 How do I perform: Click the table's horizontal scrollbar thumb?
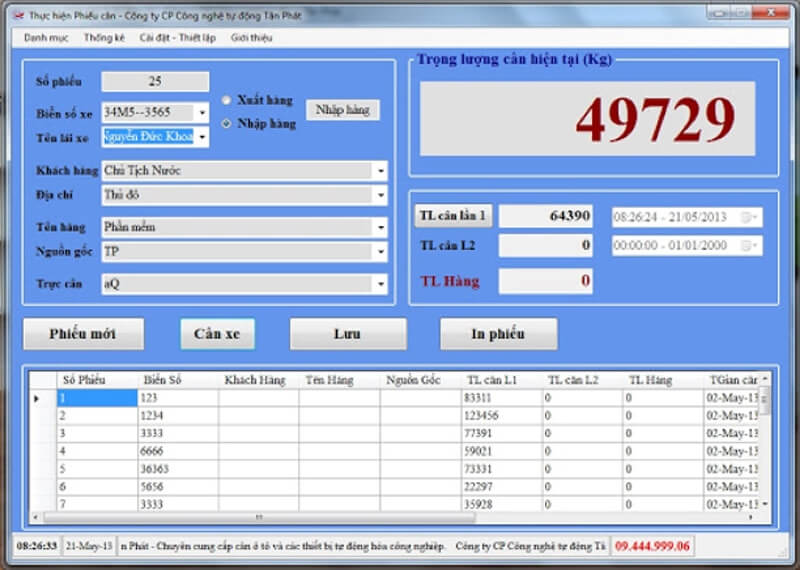(258, 517)
